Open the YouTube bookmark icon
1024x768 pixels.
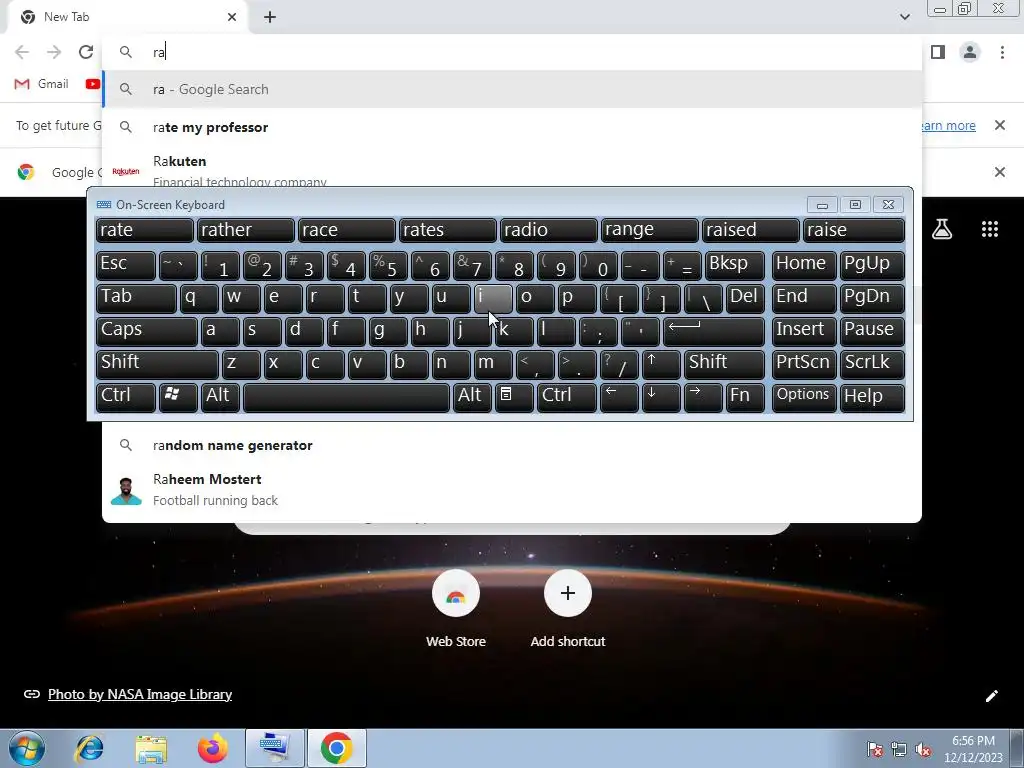(93, 84)
